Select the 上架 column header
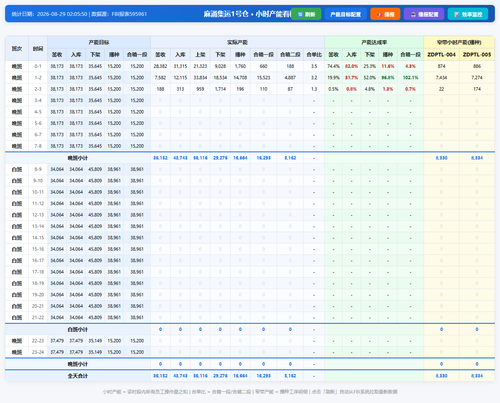500x403 pixels. (200, 54)
